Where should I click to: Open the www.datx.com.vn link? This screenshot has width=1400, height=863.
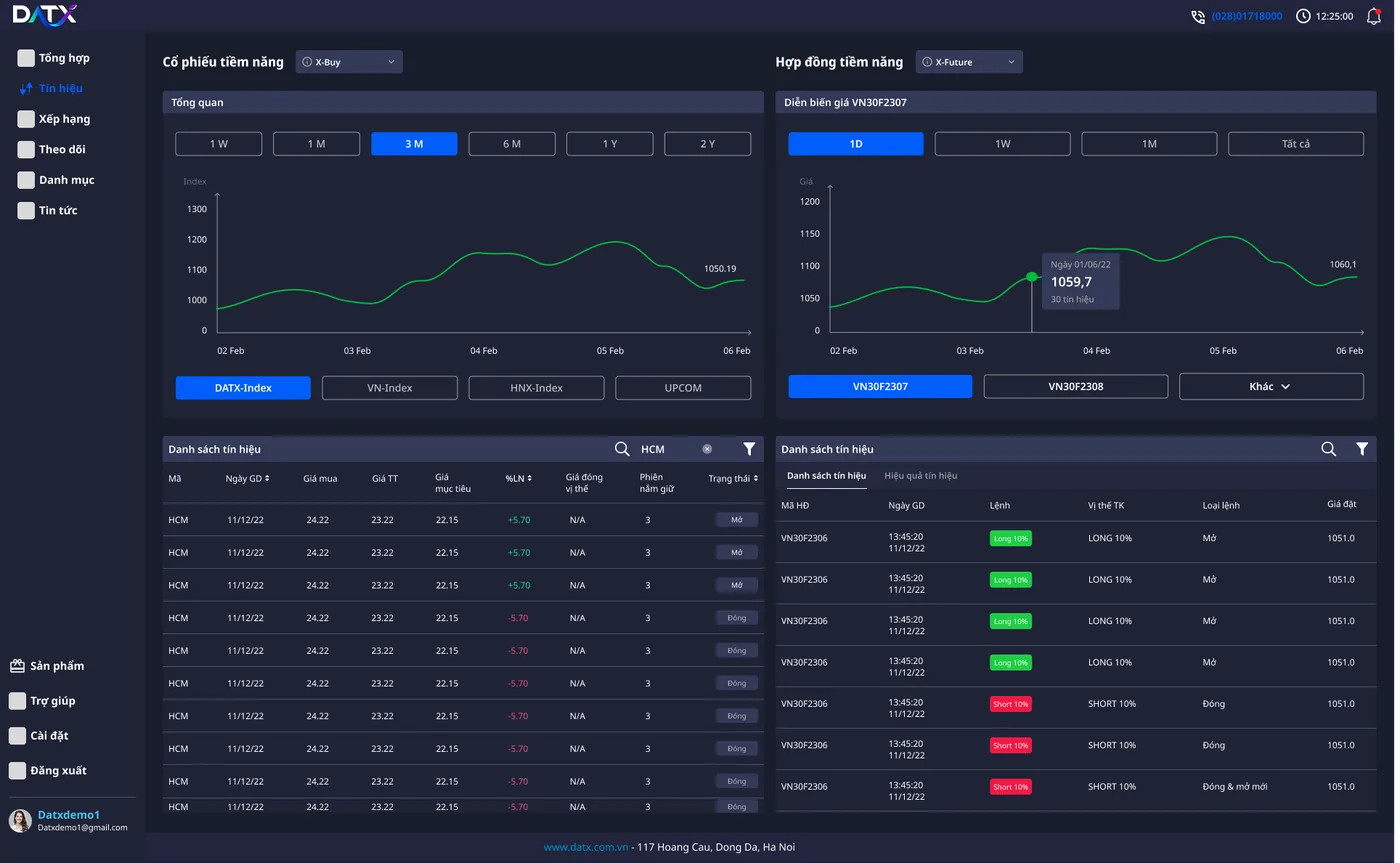[x=586, y=847]
